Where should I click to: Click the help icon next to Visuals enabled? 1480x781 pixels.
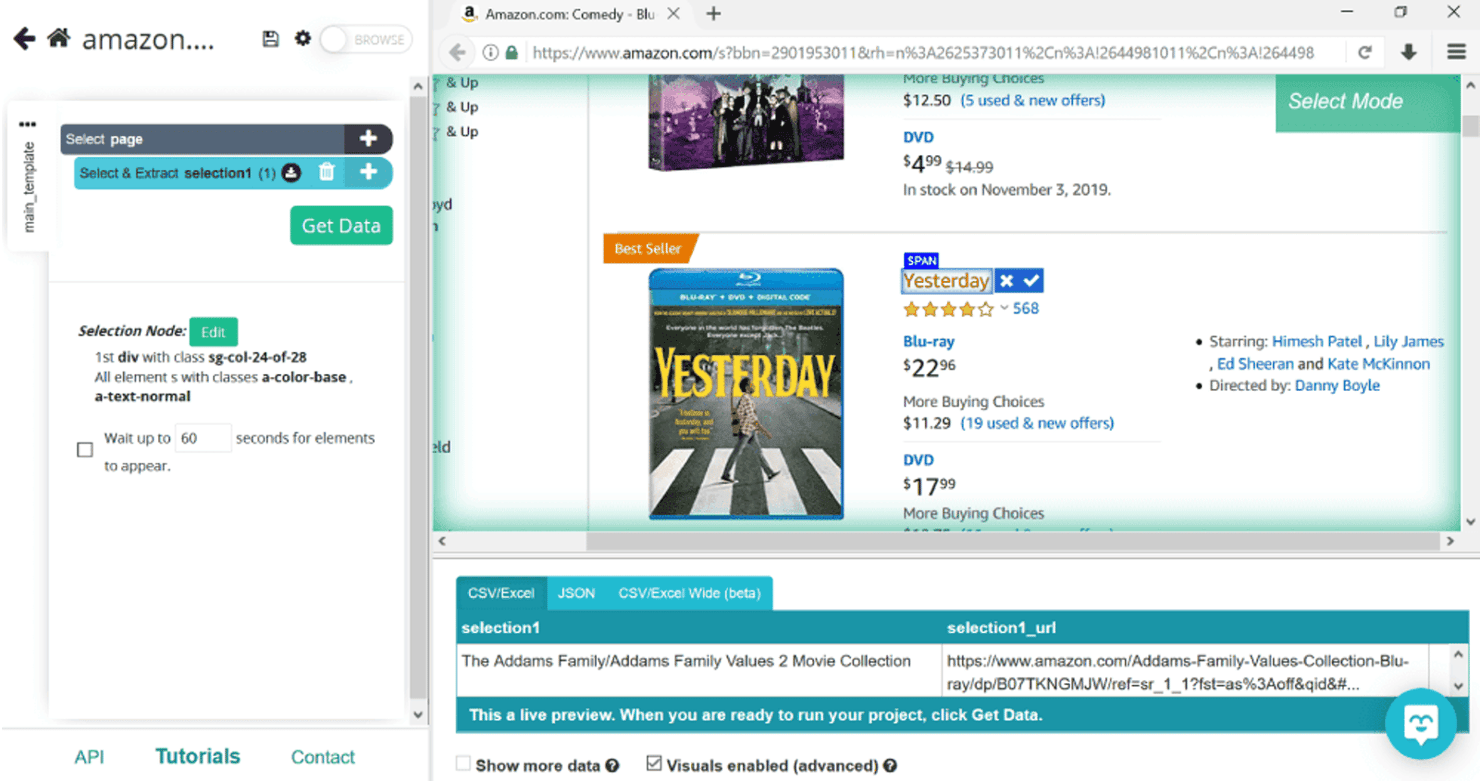(890, 766)
